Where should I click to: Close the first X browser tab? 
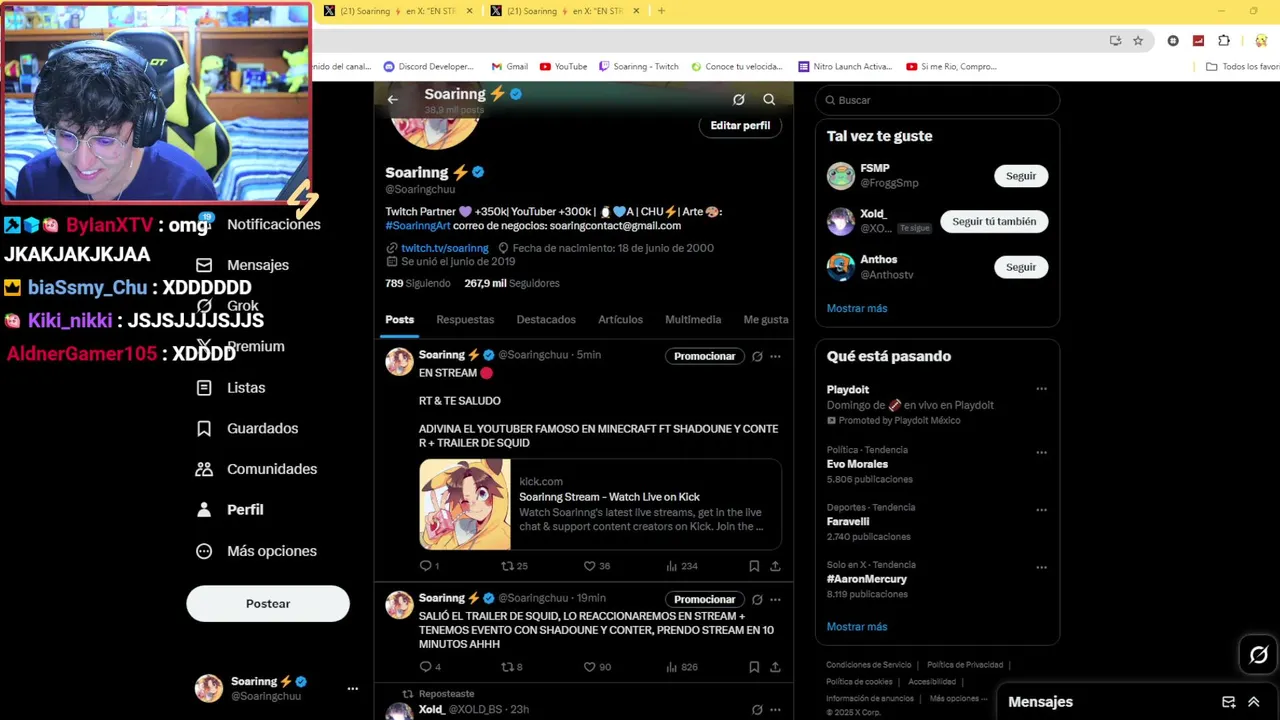tap(469, 11)
